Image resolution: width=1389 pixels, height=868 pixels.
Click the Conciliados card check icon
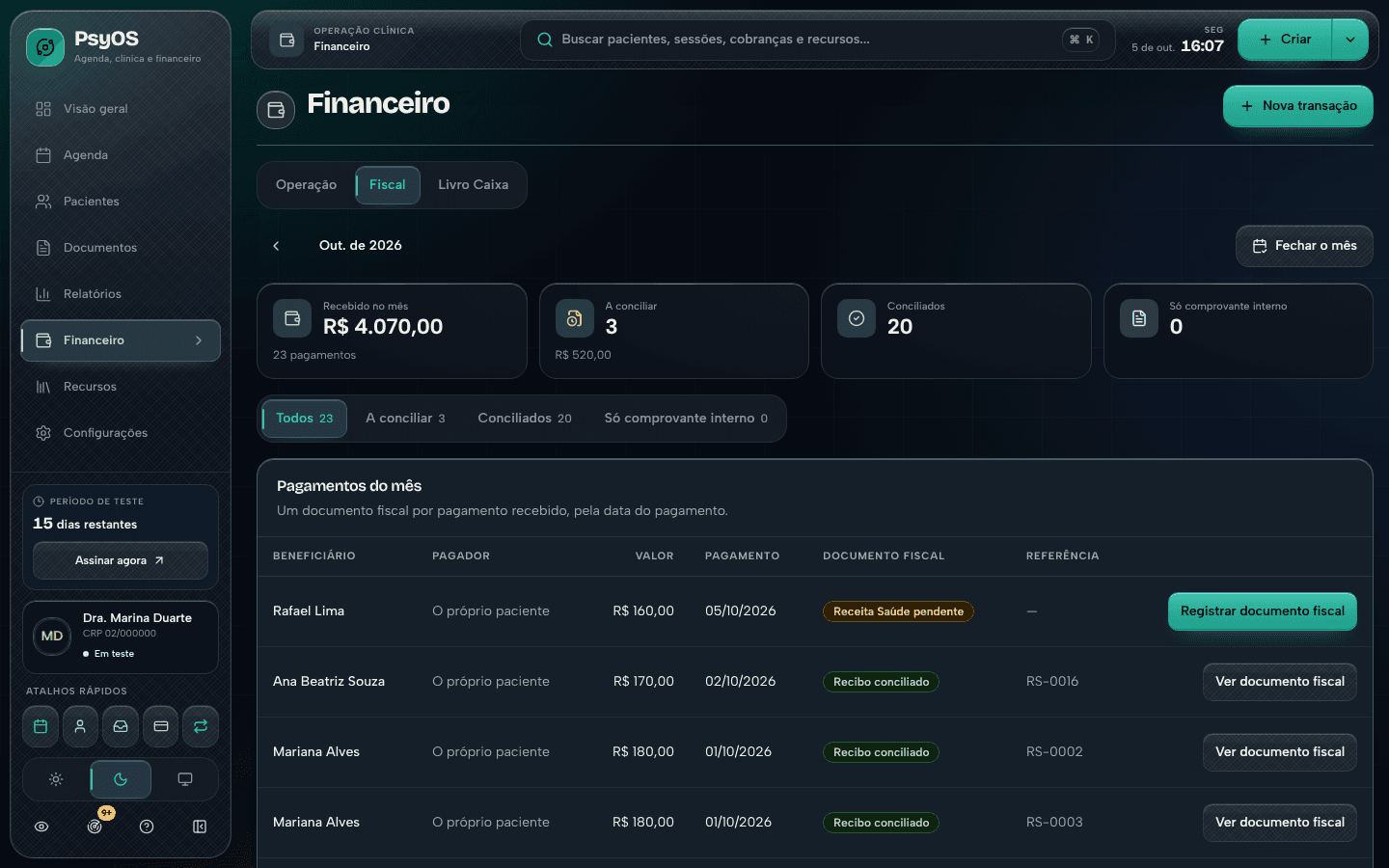[857, 318]
